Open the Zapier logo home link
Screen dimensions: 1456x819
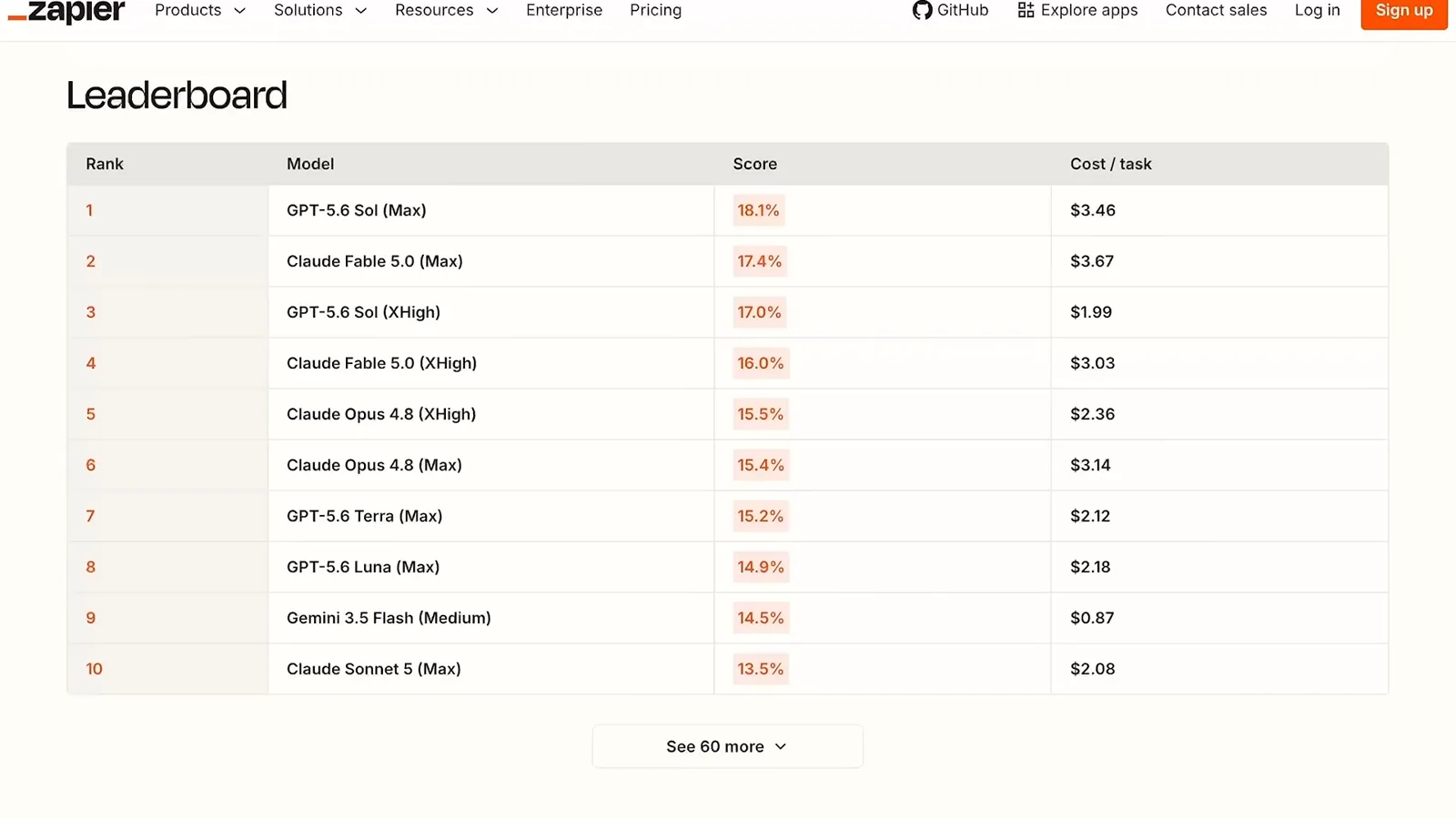(x=66, y=12)
